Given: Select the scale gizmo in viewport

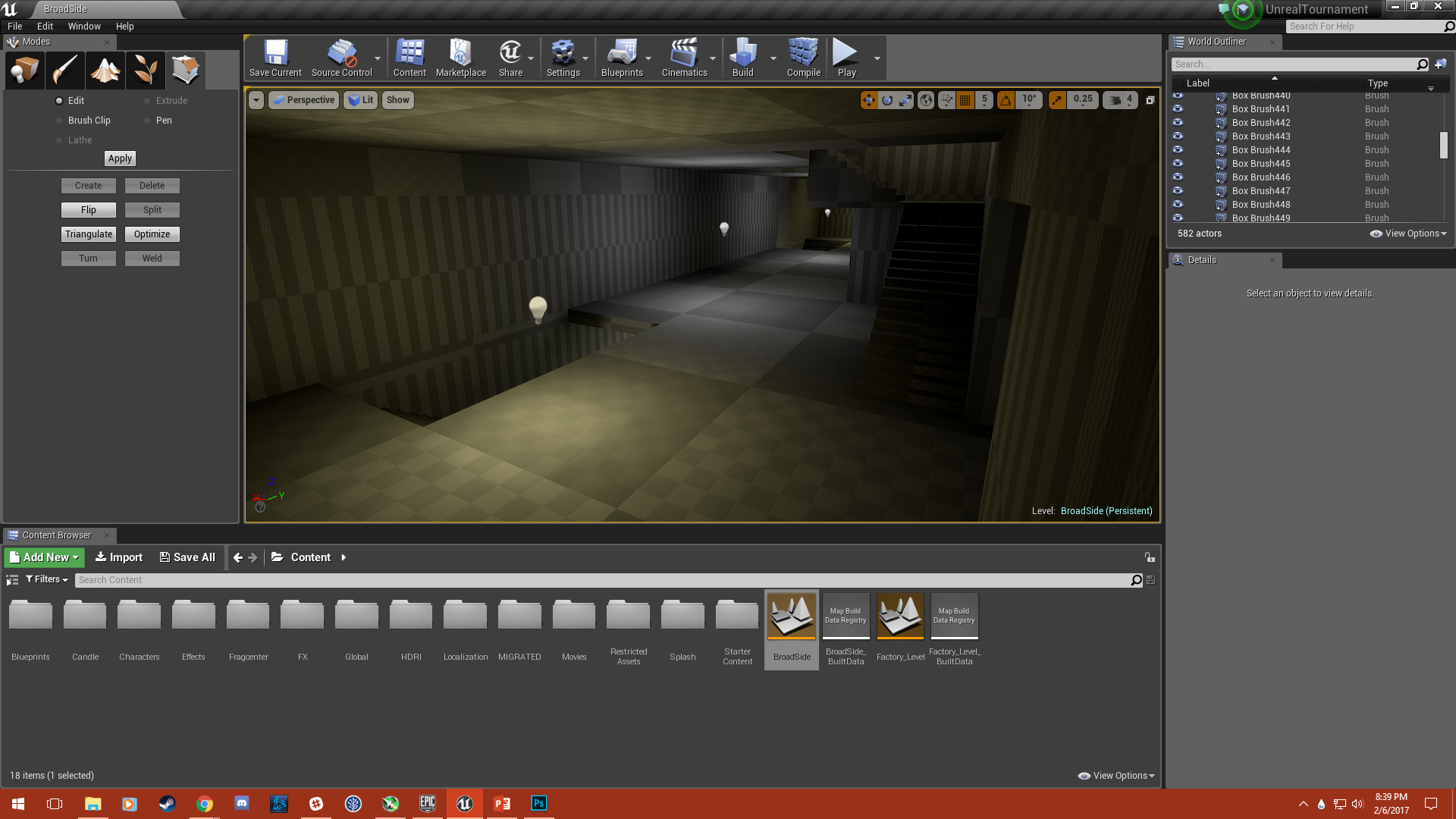Looking at the screenshot, I should (905, 99).
